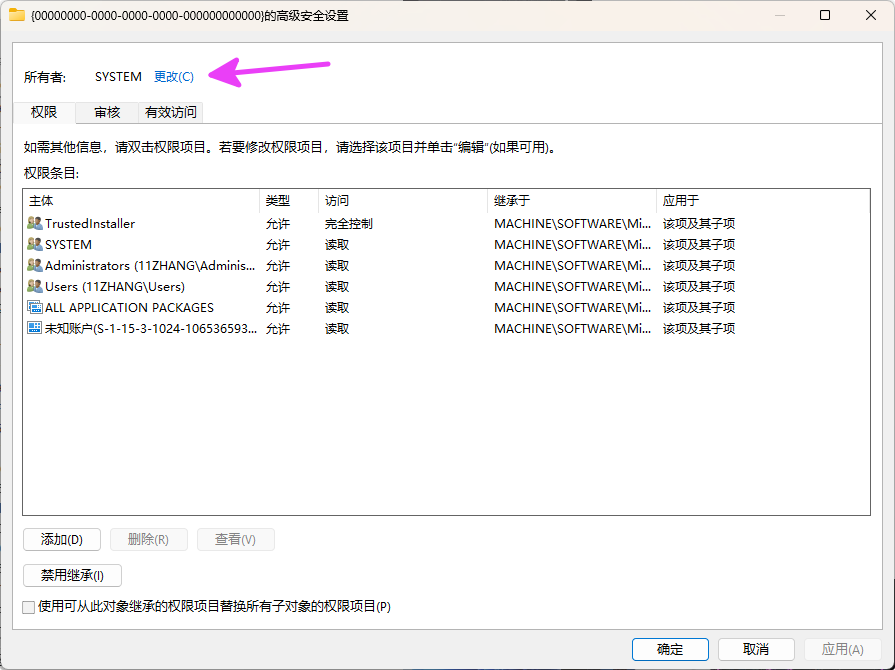Sort by the 主体 column header
This screenshot has height=670, width=895.
coord(141,201)
